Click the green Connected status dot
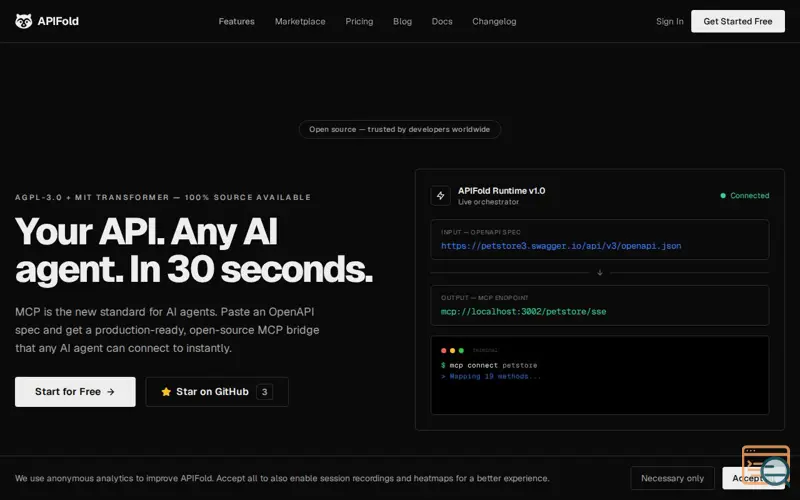The width and height of the screenshot is (800, 500). 723,195
